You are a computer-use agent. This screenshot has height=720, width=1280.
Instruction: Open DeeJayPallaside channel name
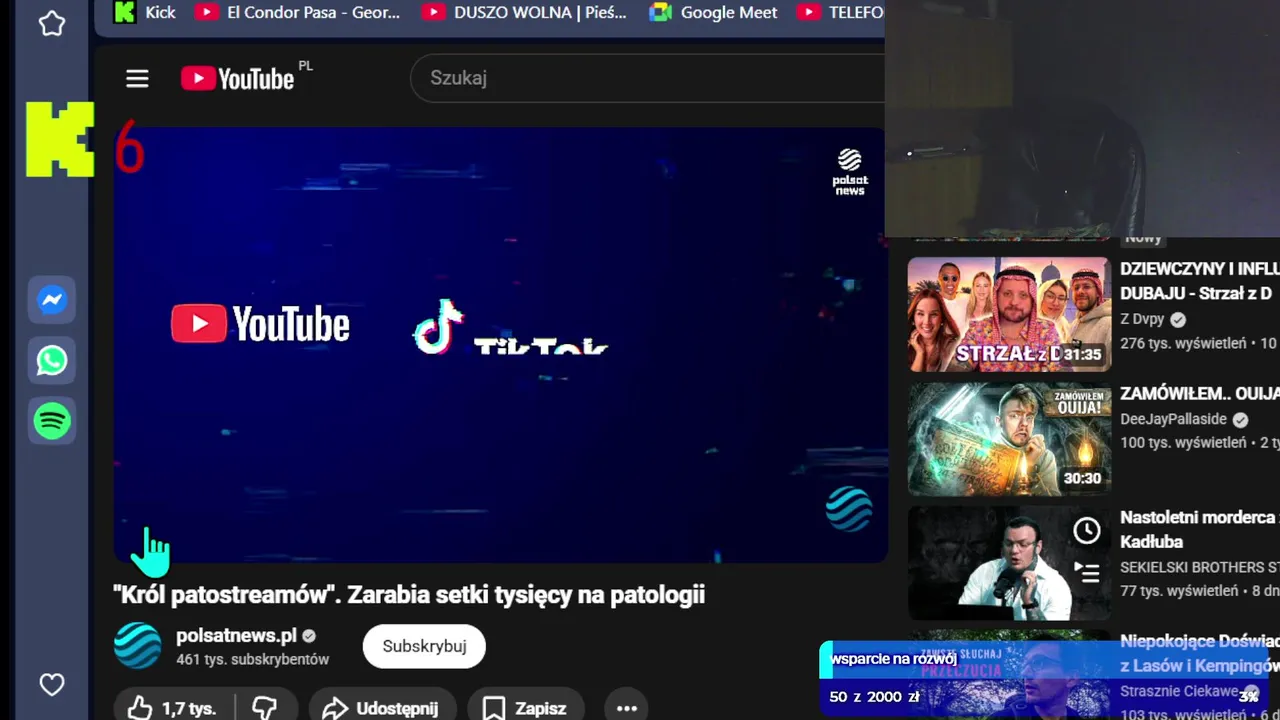tap(1173, 419)
